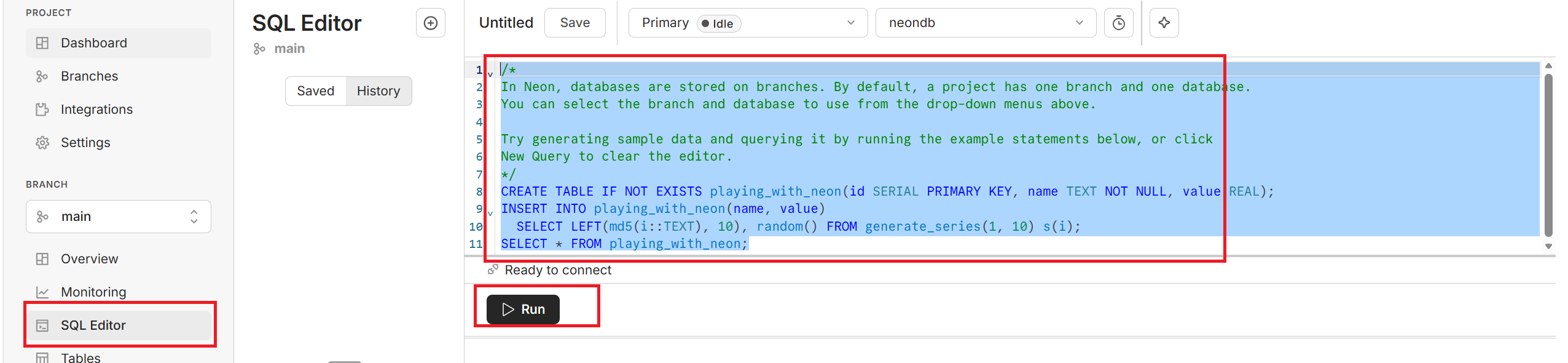Switch to the History tab
The width and height of the screenshot is (1568, 363).
[x=378, y=91]
